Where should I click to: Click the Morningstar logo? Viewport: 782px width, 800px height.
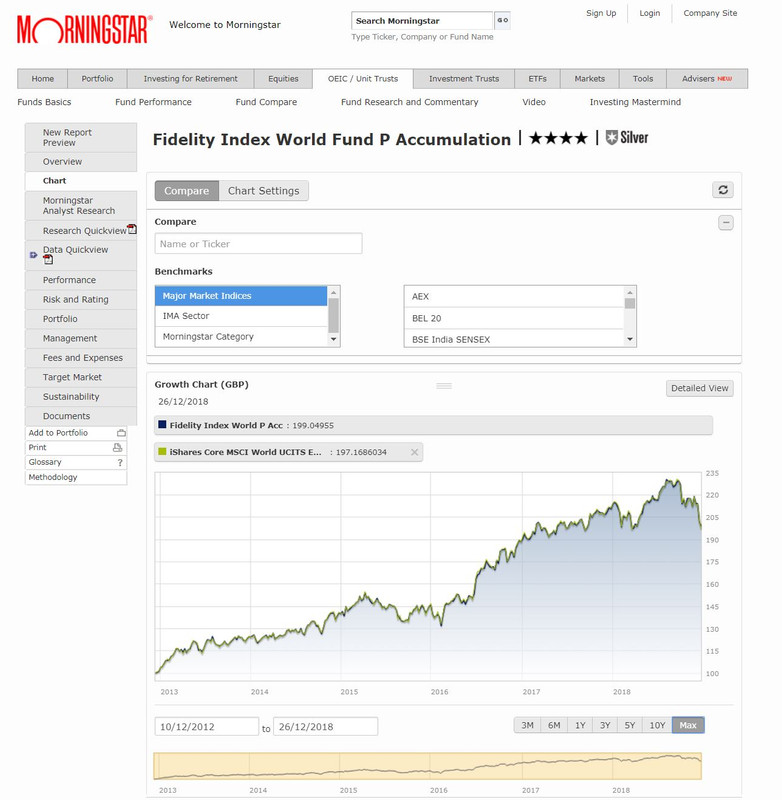[x=85, y=29]
